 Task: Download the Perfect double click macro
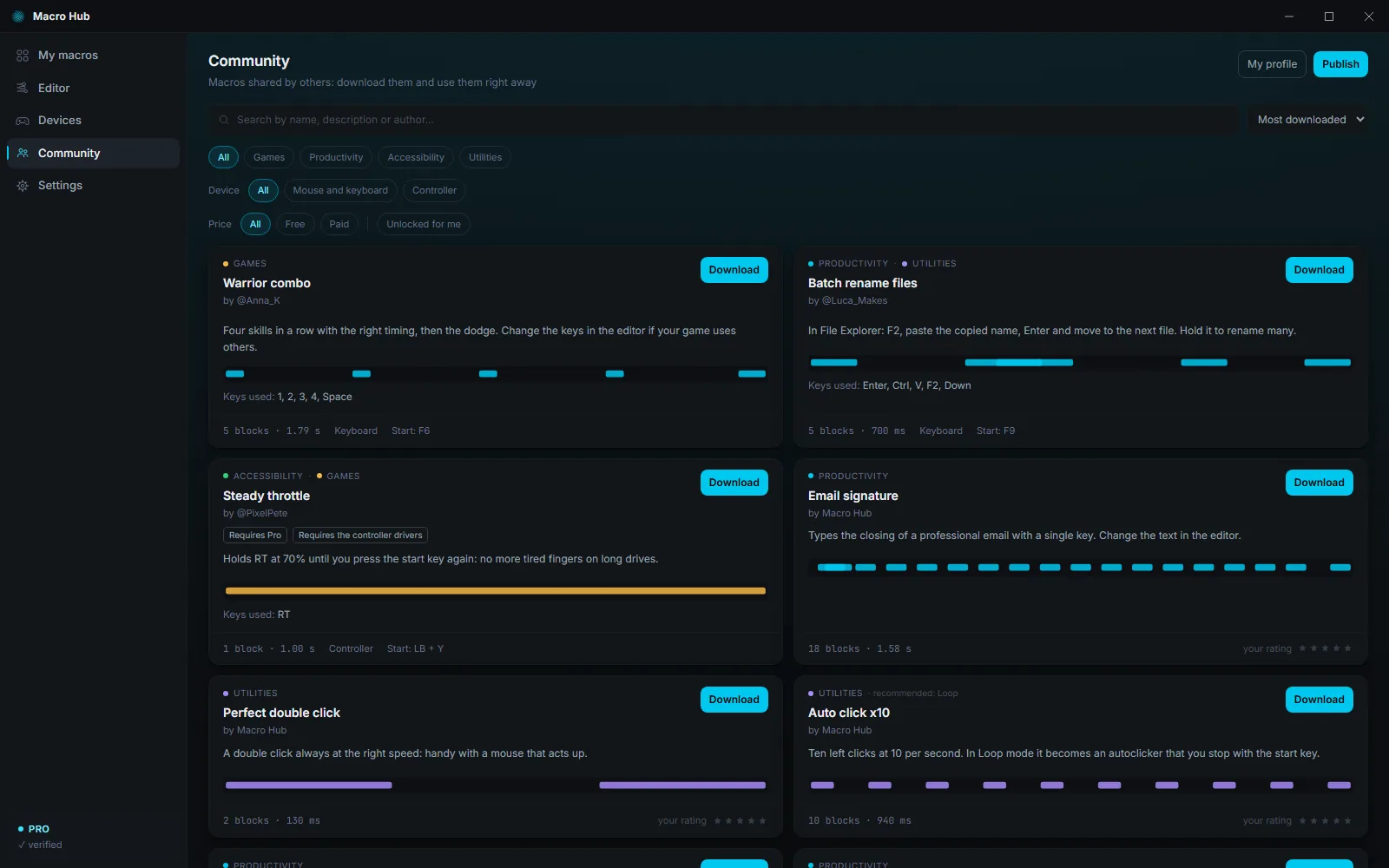point(734,700)
